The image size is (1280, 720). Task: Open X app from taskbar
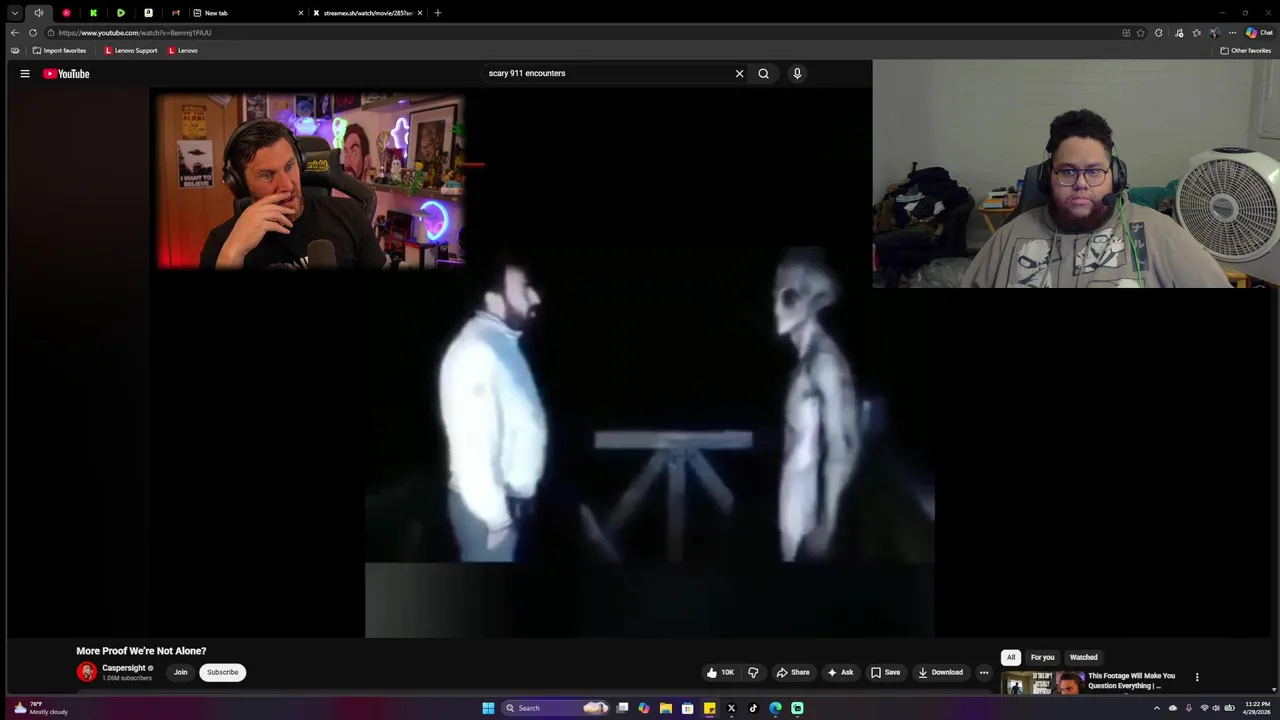tap(731, 708)
